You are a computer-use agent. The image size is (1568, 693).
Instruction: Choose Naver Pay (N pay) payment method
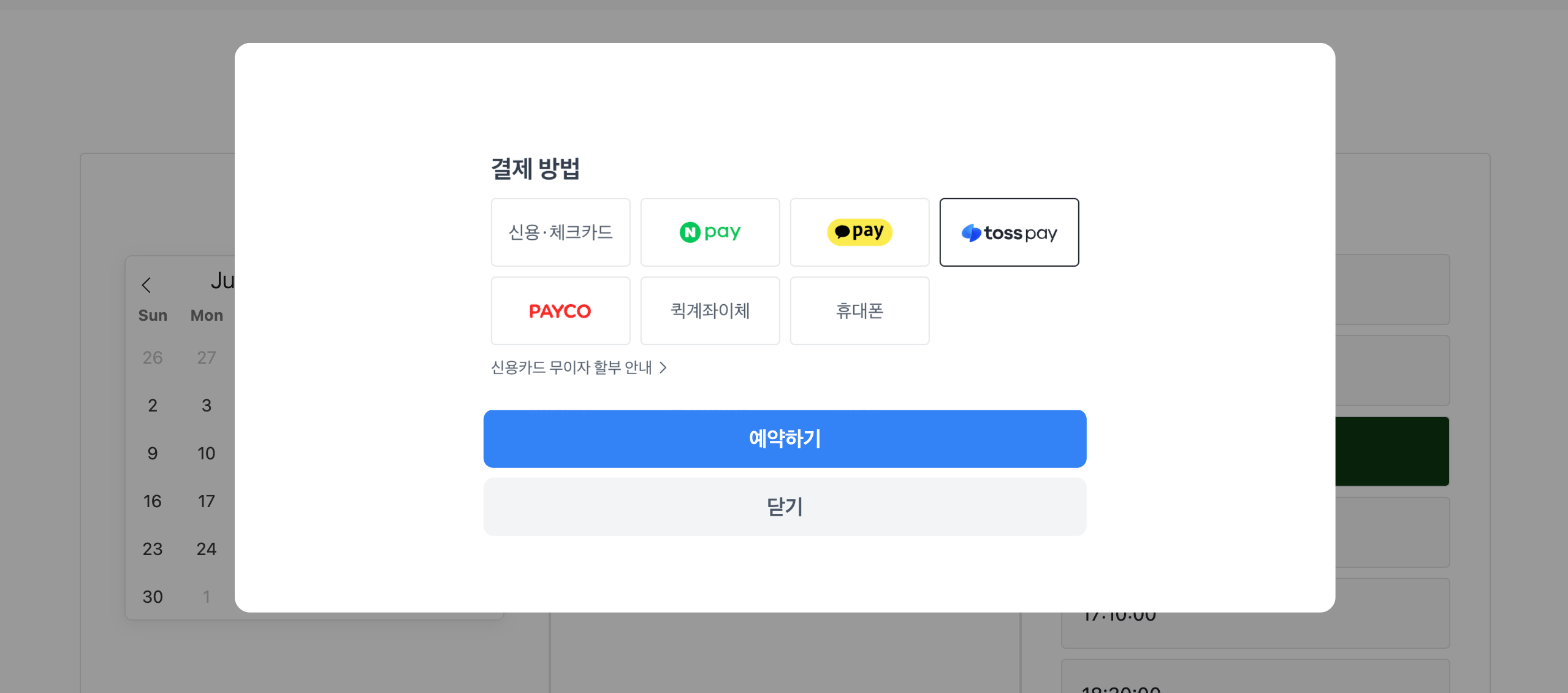(x=710, y=232)
